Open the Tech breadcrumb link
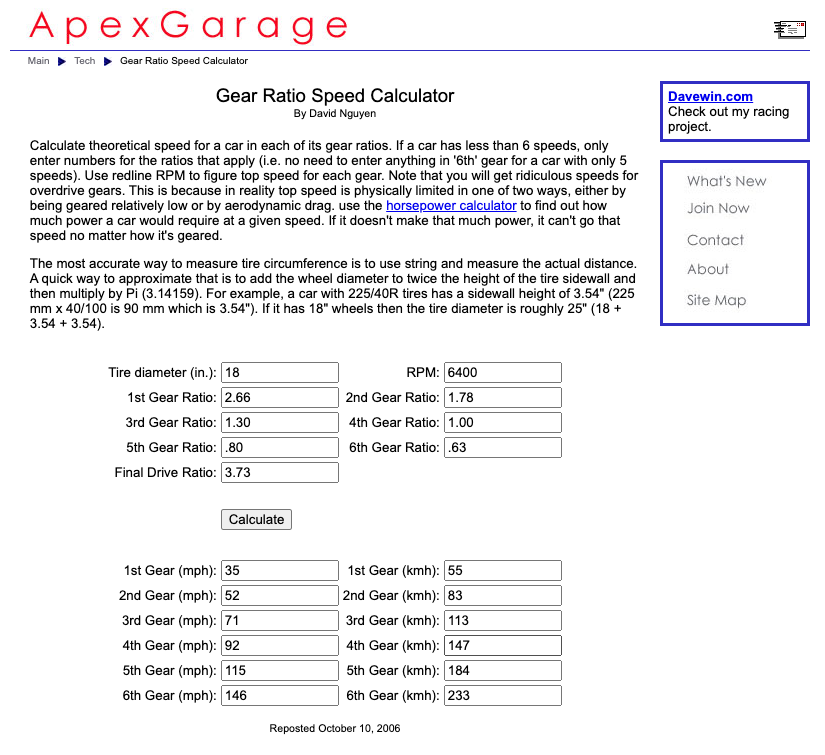Screen dimensions: 825x755 coord(85,61)
